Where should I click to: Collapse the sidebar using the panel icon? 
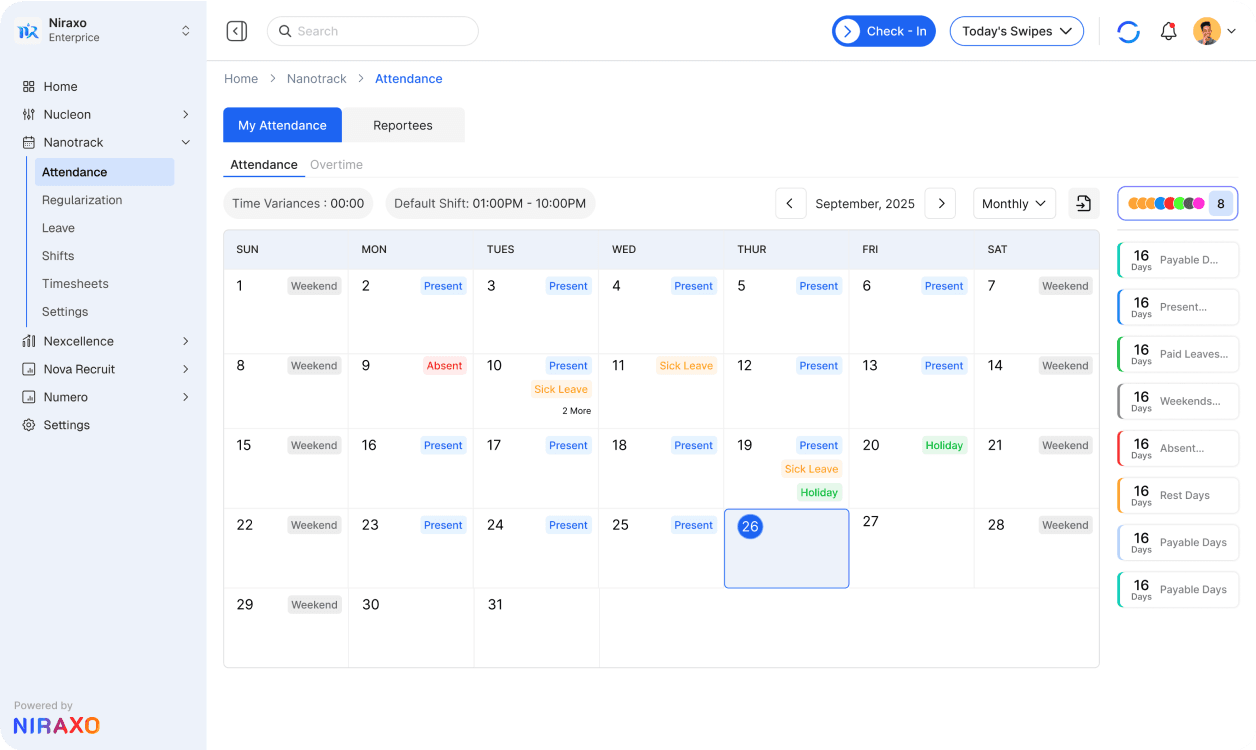point(237,31)
